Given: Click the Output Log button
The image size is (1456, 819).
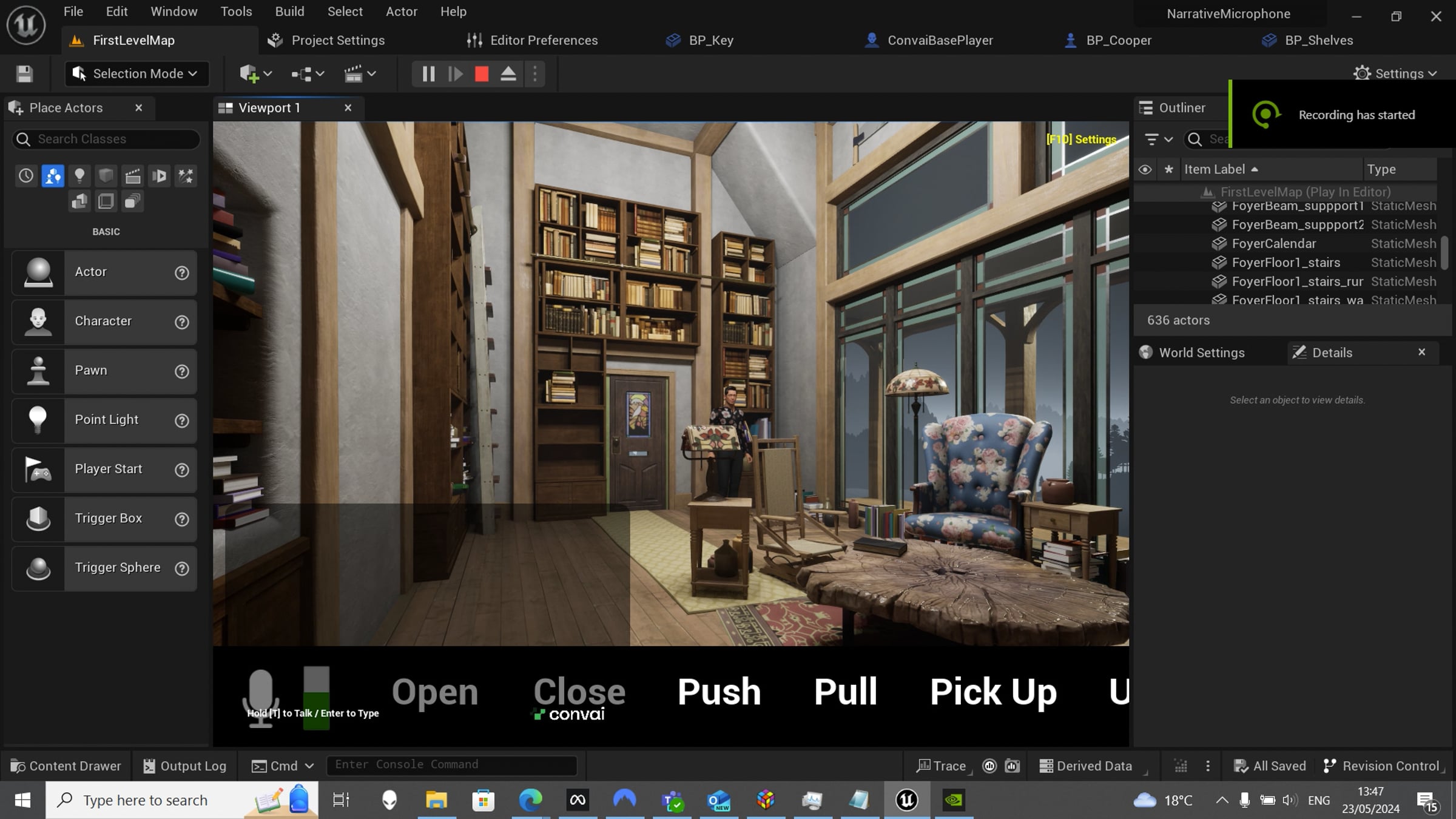Looking at the screenshot, I should (x=185, y=766).
